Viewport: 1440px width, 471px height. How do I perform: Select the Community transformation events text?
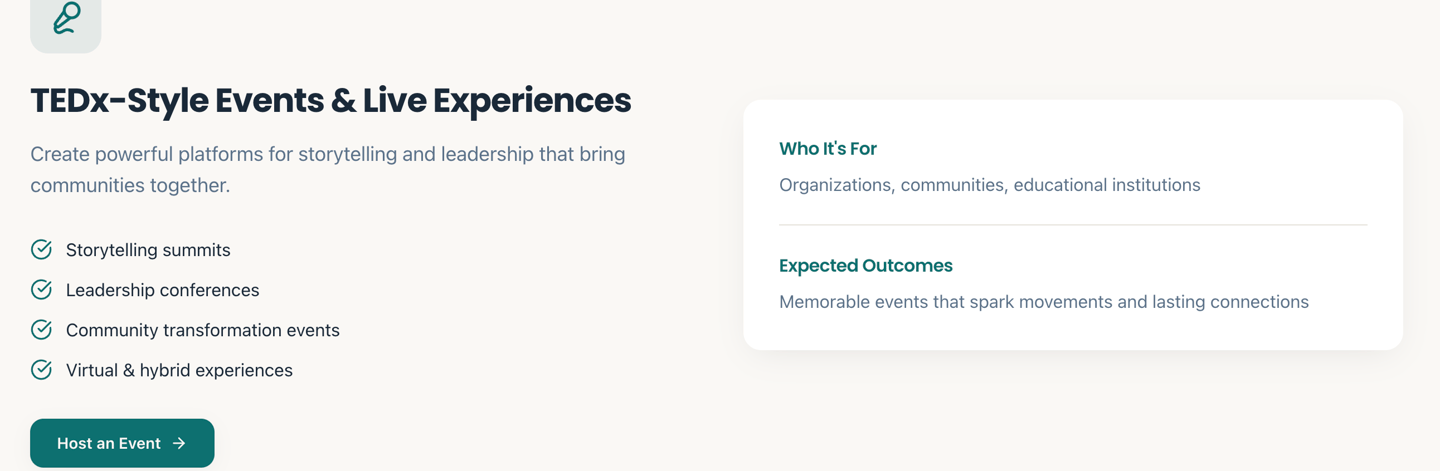(202, 330)
